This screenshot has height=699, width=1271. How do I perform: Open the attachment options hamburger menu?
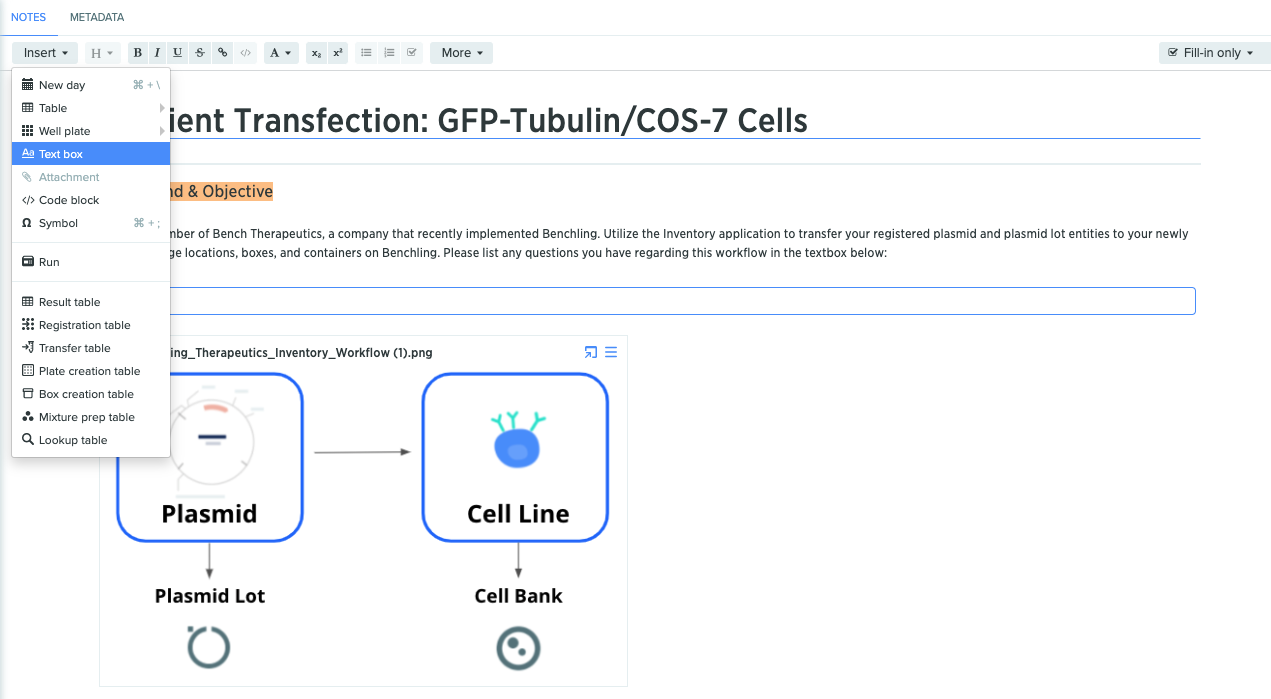[x=611, y=352]
